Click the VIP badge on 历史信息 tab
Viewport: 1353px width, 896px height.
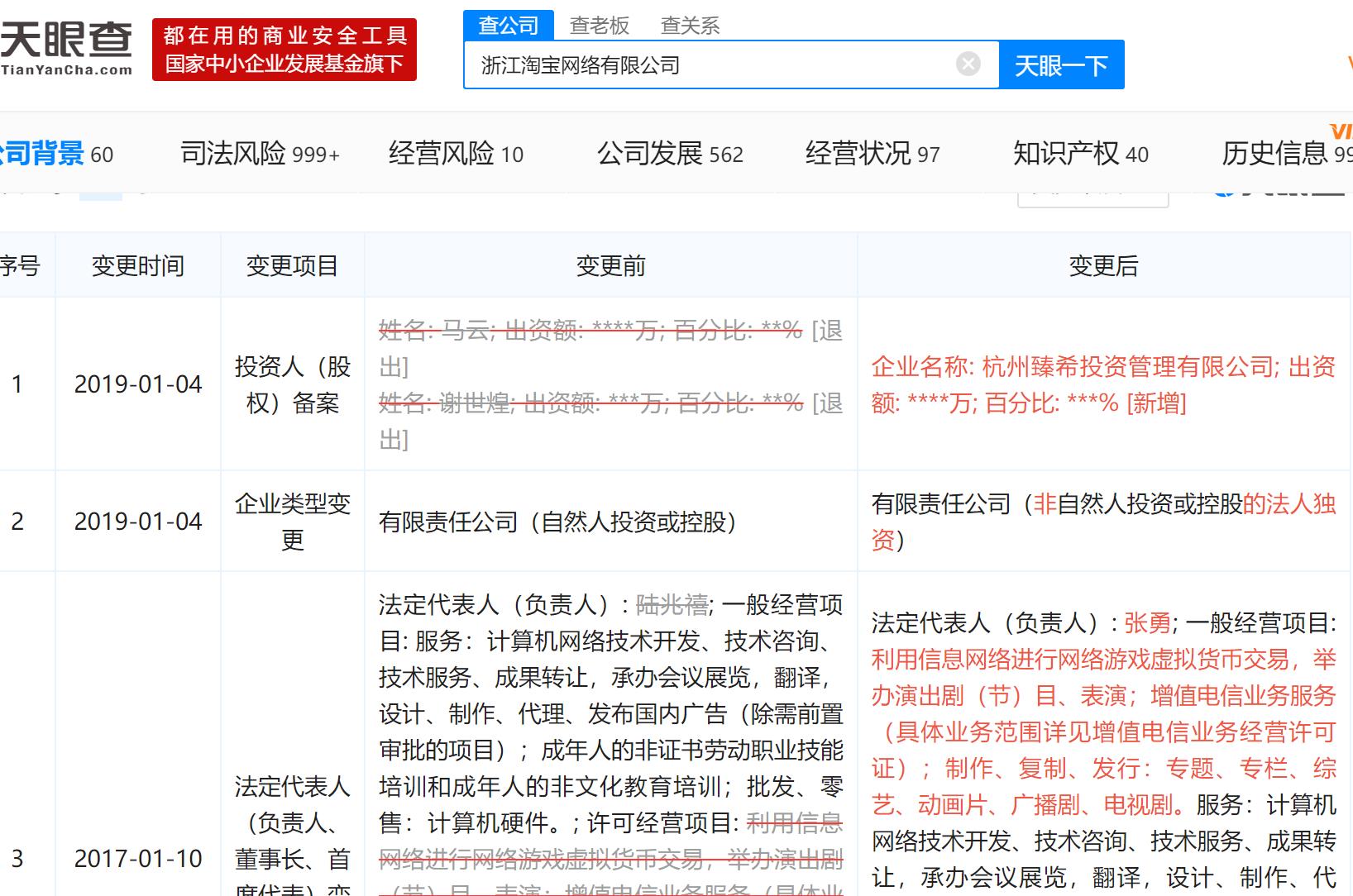coord(1341,132)
